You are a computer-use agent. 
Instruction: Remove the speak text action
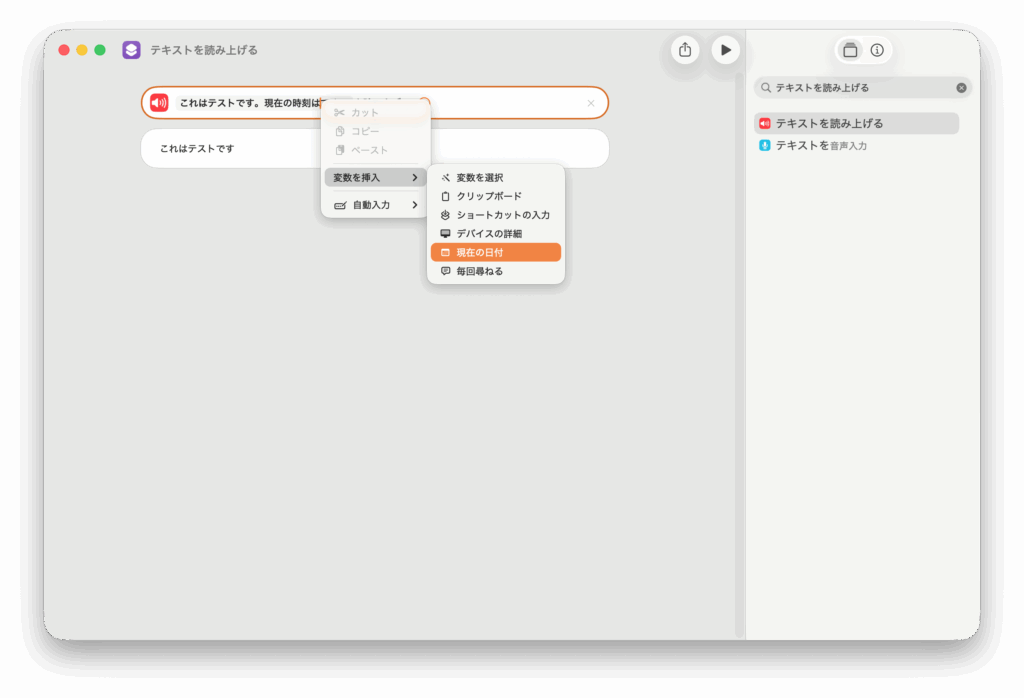(591, 103)
